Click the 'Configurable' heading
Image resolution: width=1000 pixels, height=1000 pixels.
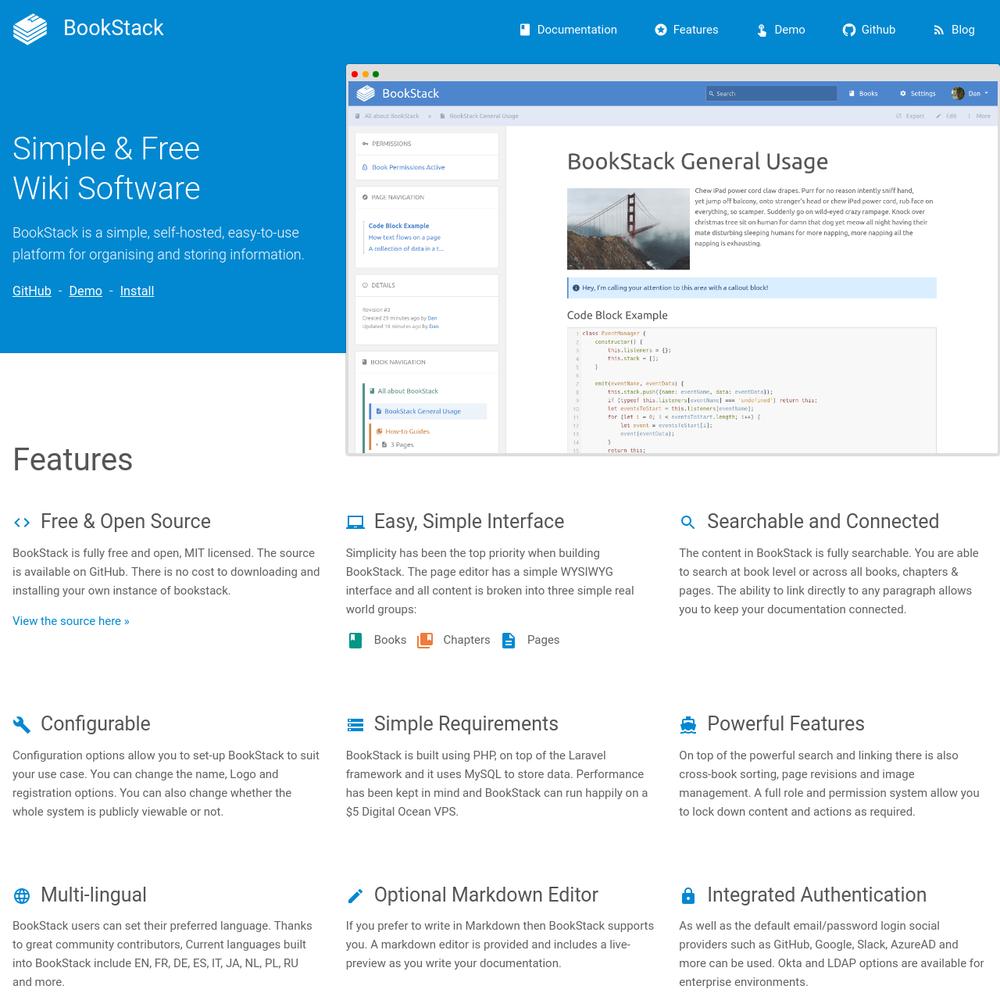[96, 723]
